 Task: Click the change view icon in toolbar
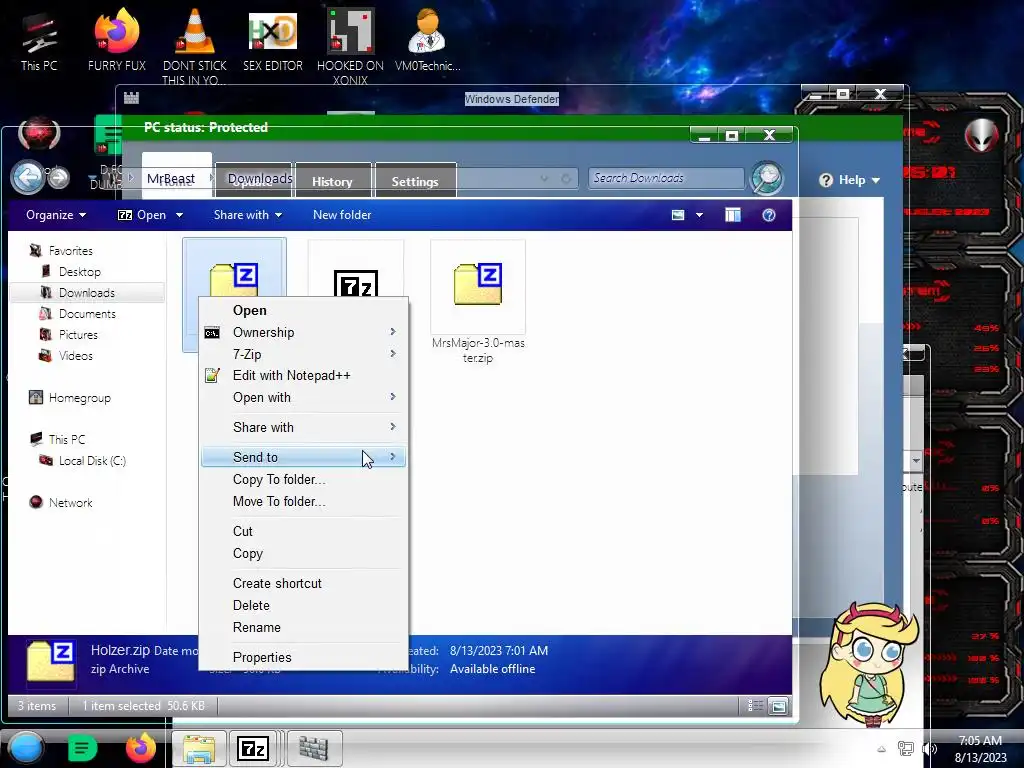point(678,215)
